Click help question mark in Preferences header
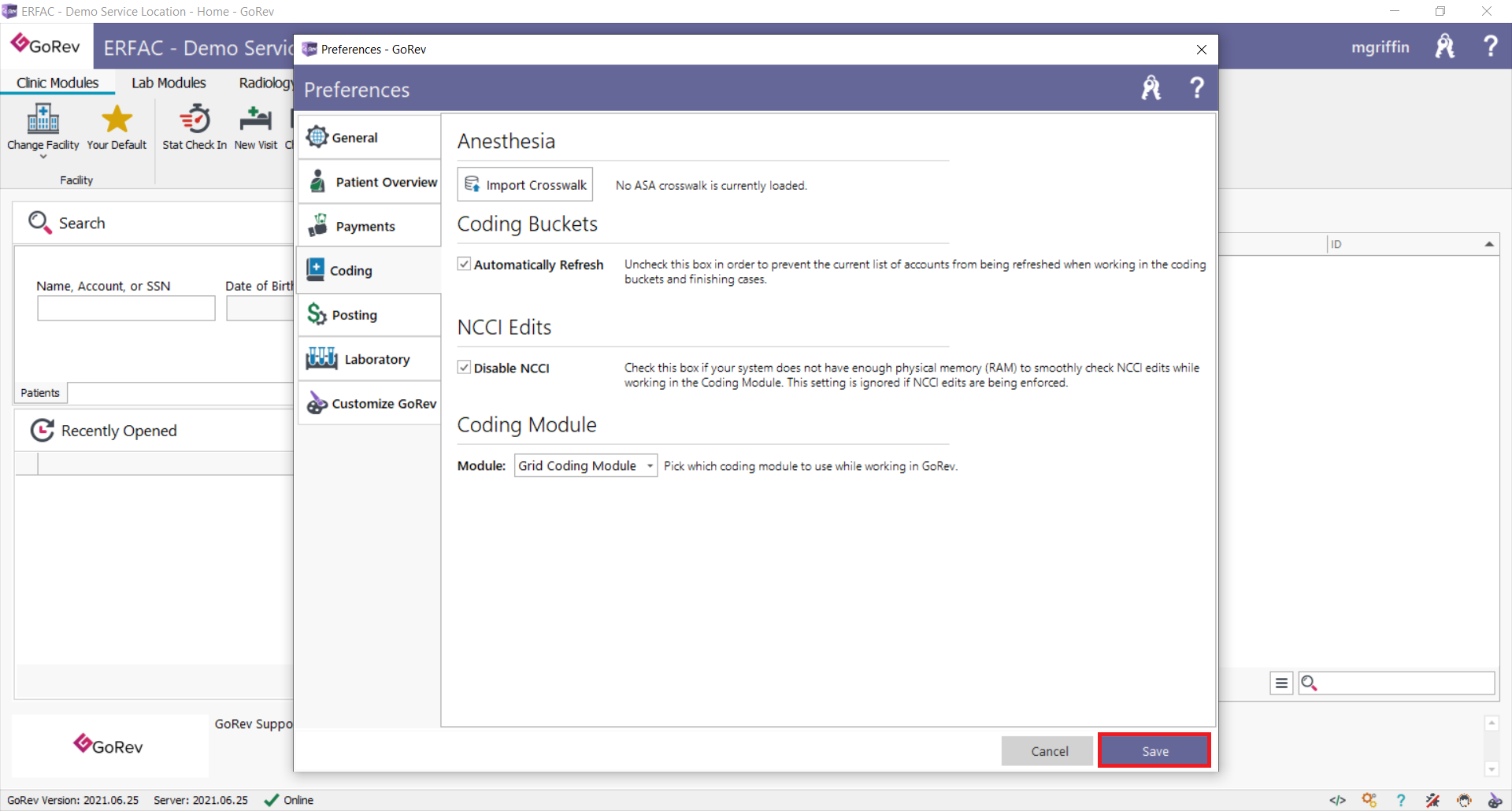The height and width of the screenshot is (811, 1512). click(x=1196, y=88)
